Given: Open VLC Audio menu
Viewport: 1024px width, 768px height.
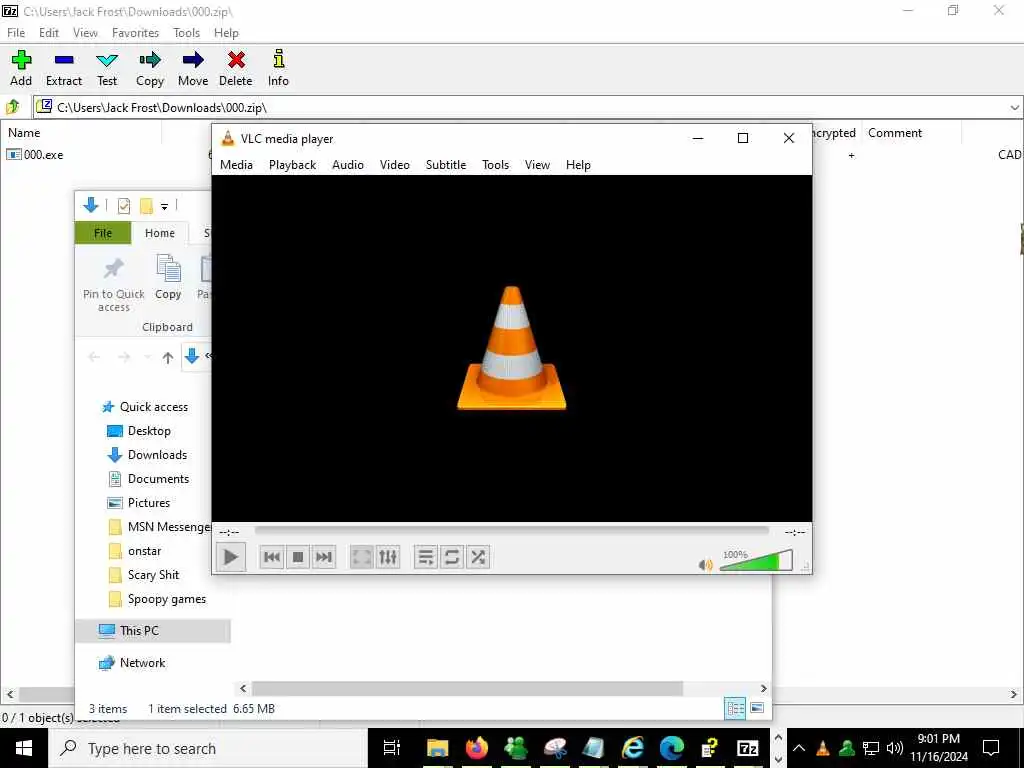Looking at the screenshot, I should point(348,165).
